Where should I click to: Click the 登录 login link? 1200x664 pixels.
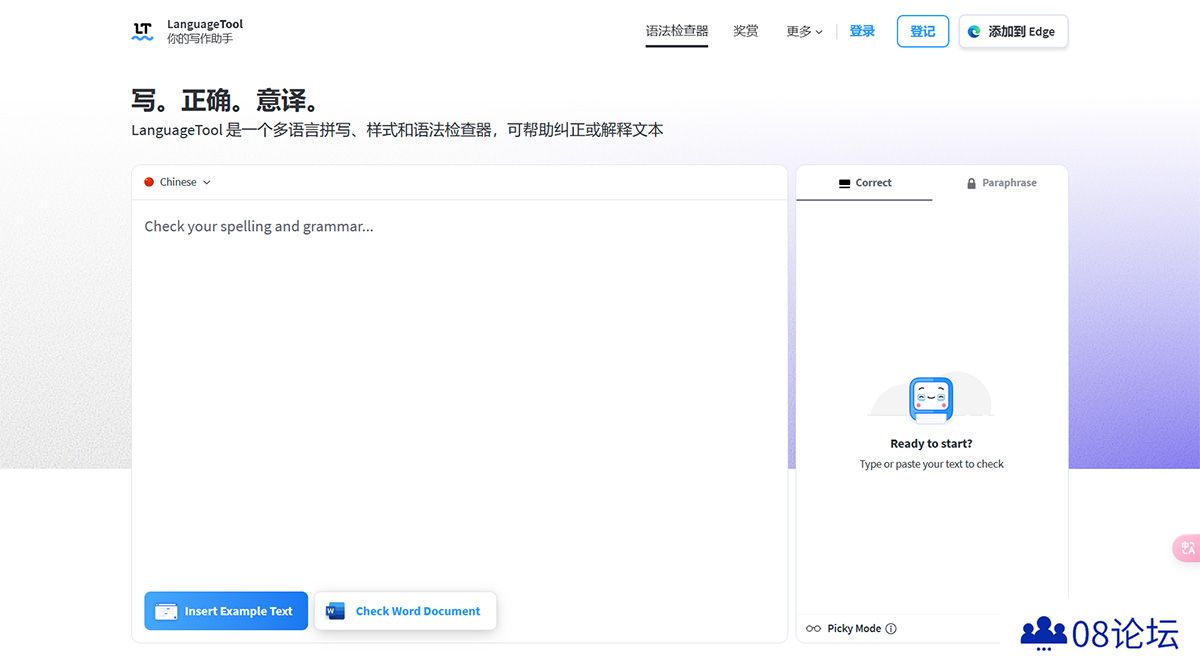[862, 31]
